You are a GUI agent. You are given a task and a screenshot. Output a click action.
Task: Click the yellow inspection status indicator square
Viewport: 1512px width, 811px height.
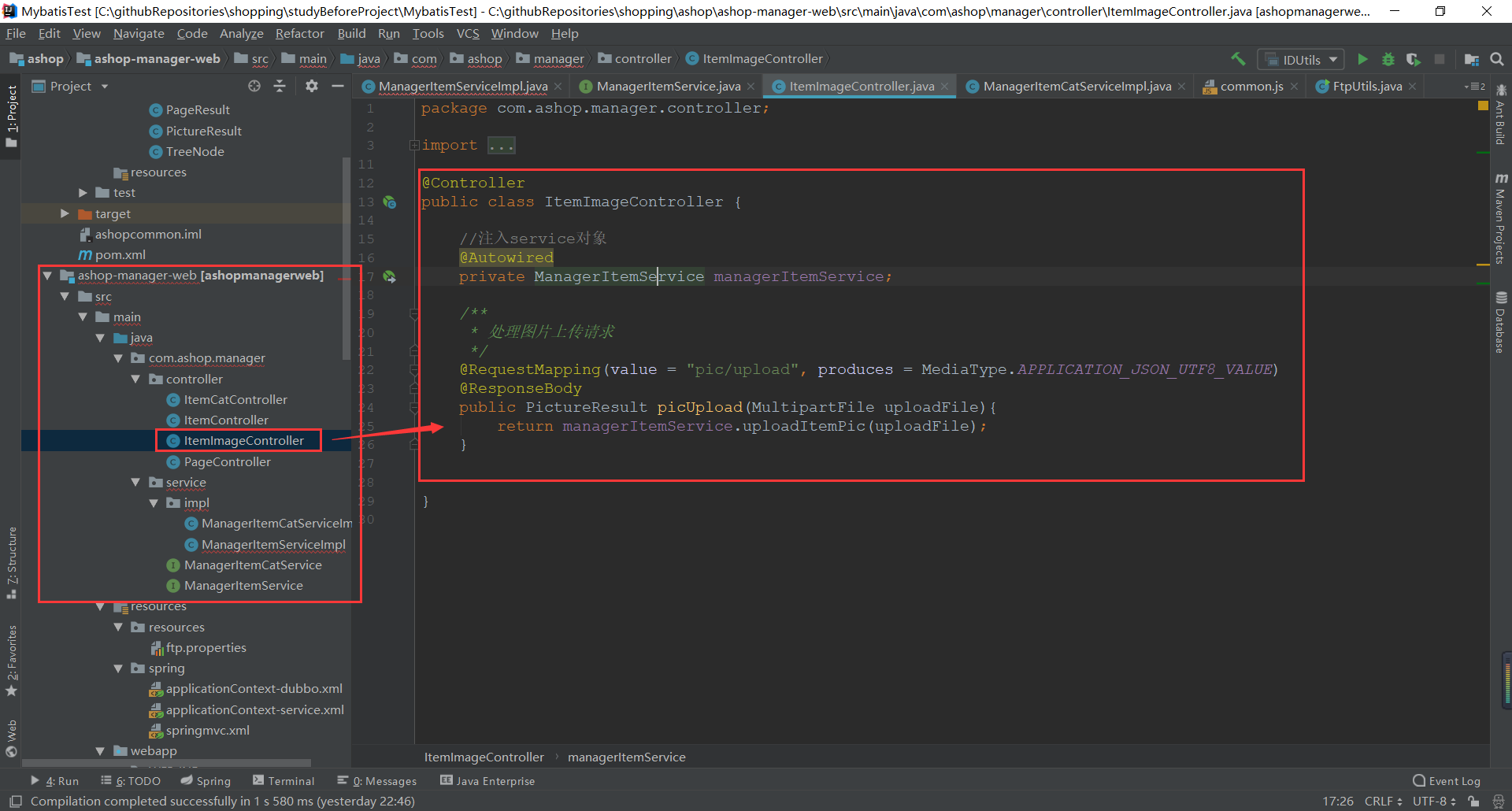pos(1483,106)
